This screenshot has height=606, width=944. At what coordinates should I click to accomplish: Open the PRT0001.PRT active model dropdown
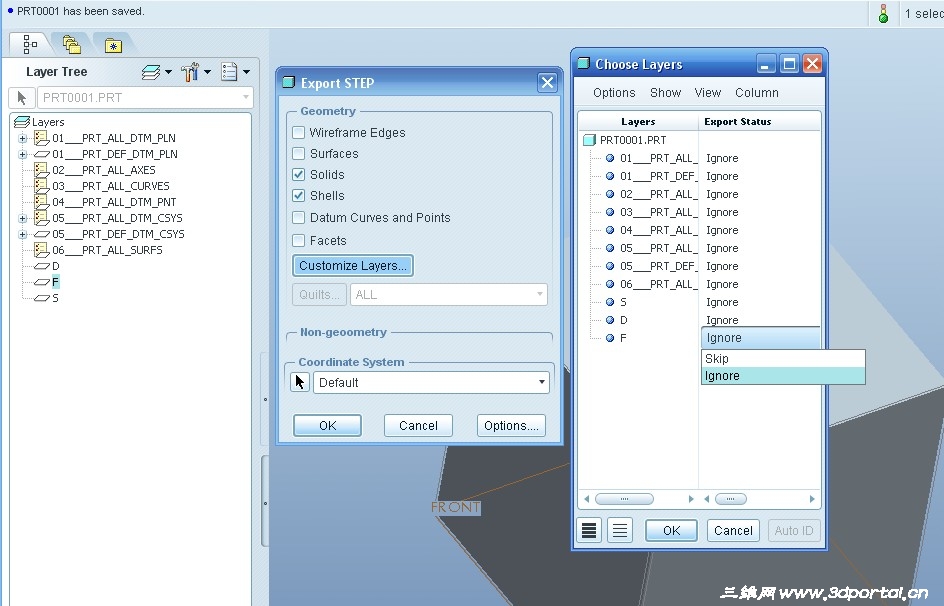pos(145,97)
